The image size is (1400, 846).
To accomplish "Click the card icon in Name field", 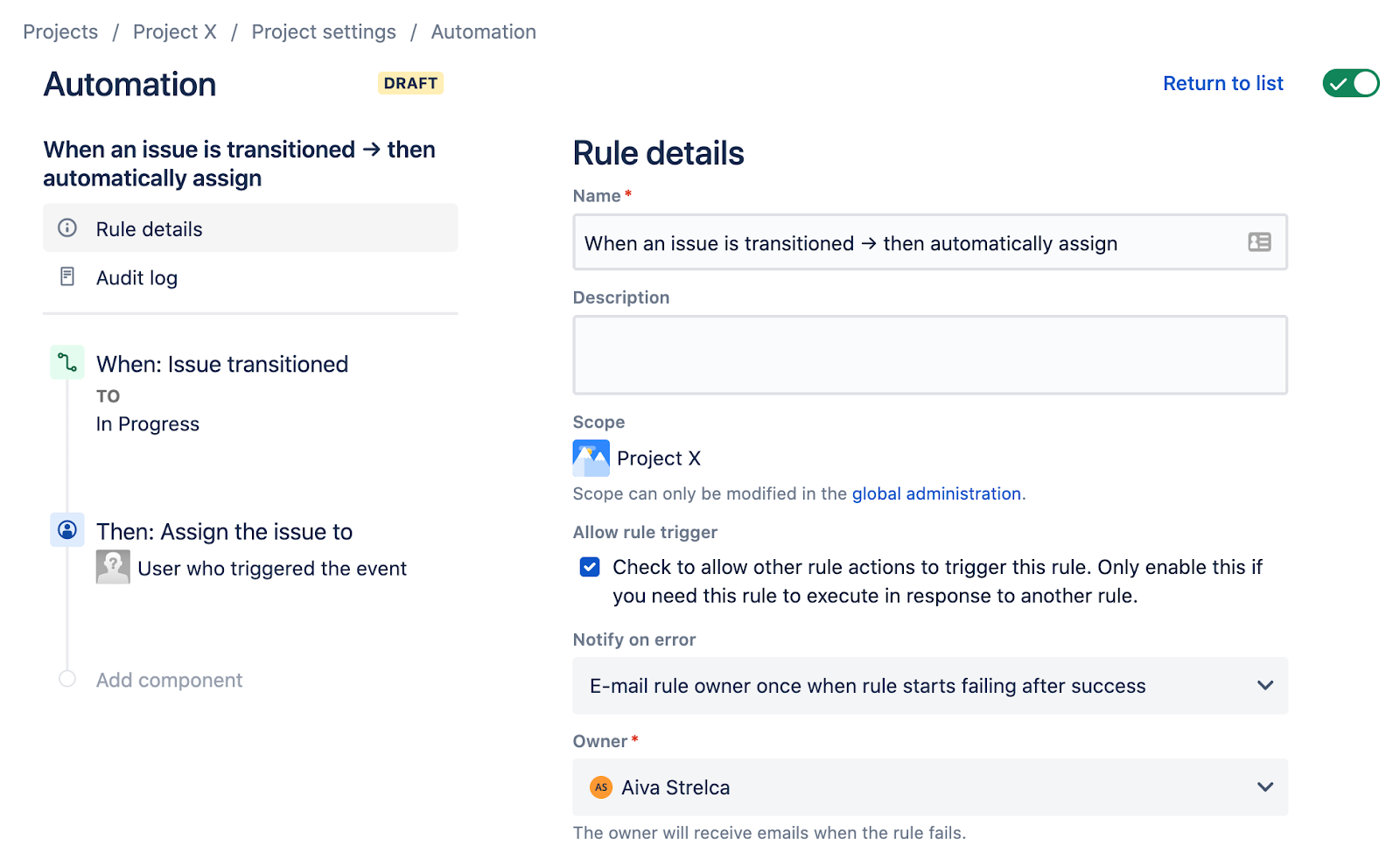I will 1259,242.
